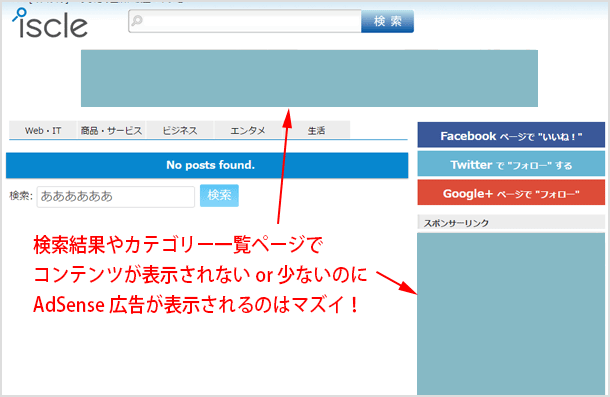
Task: Open the ビジネス category tab
Action: click(x=180, y=130)
